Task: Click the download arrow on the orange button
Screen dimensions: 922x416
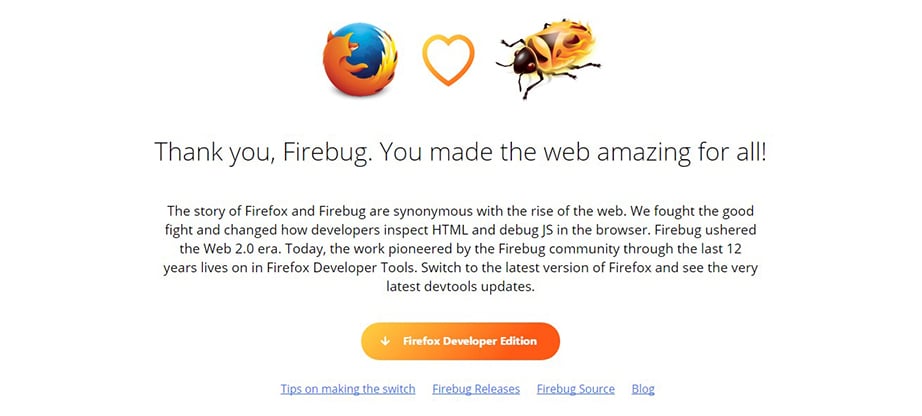Action: [x=385, y=341]
